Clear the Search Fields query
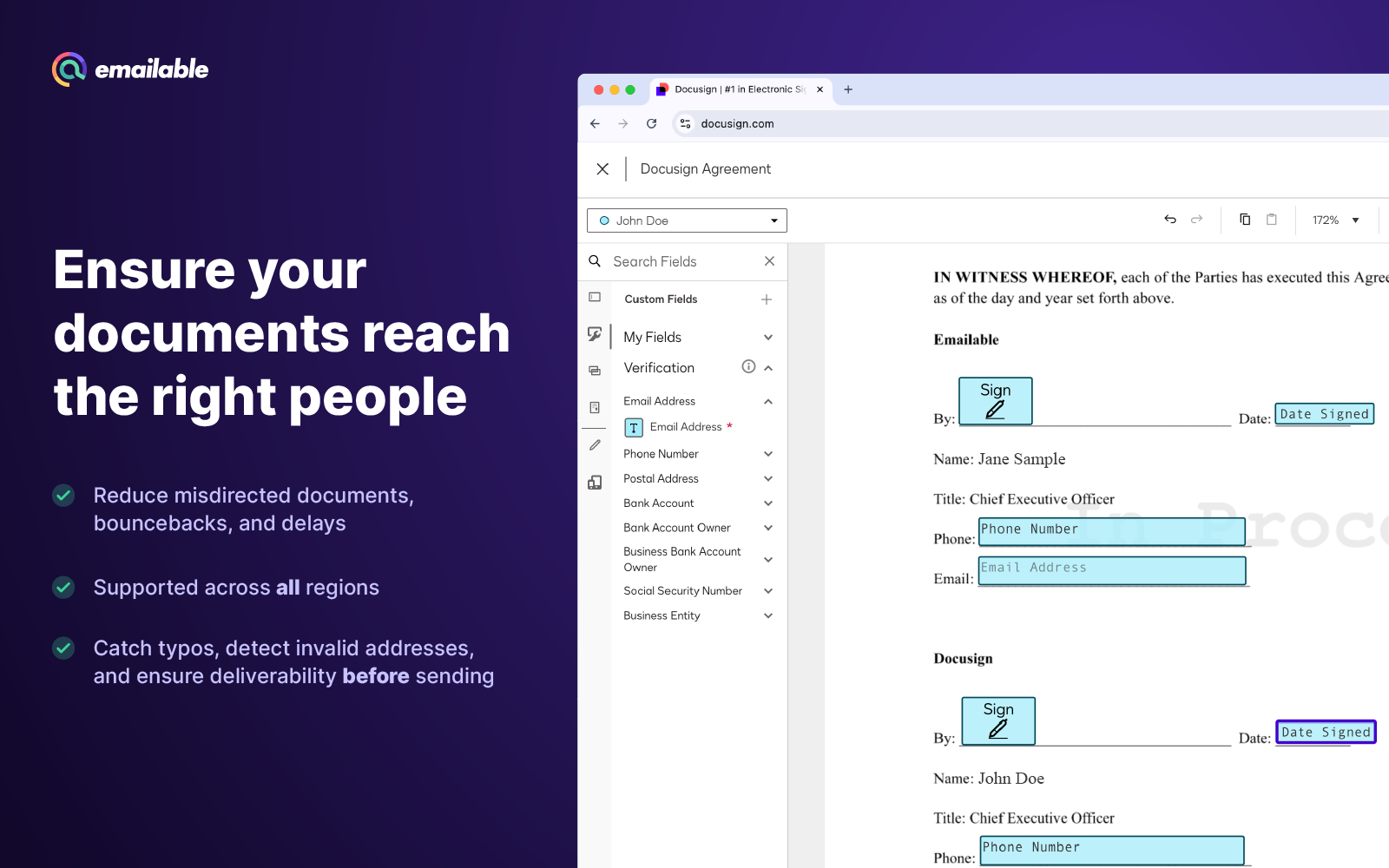The height and width of the screenshot is (868, 1389). pyautogui.click(x=769, y=261)
